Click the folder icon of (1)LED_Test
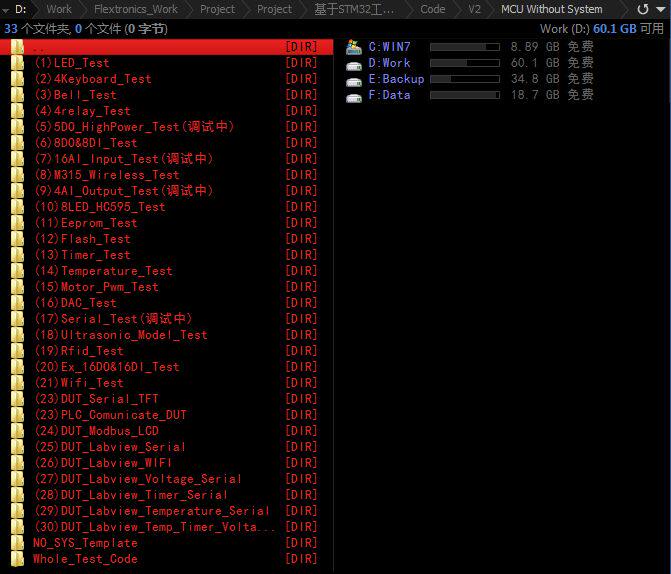Screen dimensions: 671x574 17,63
